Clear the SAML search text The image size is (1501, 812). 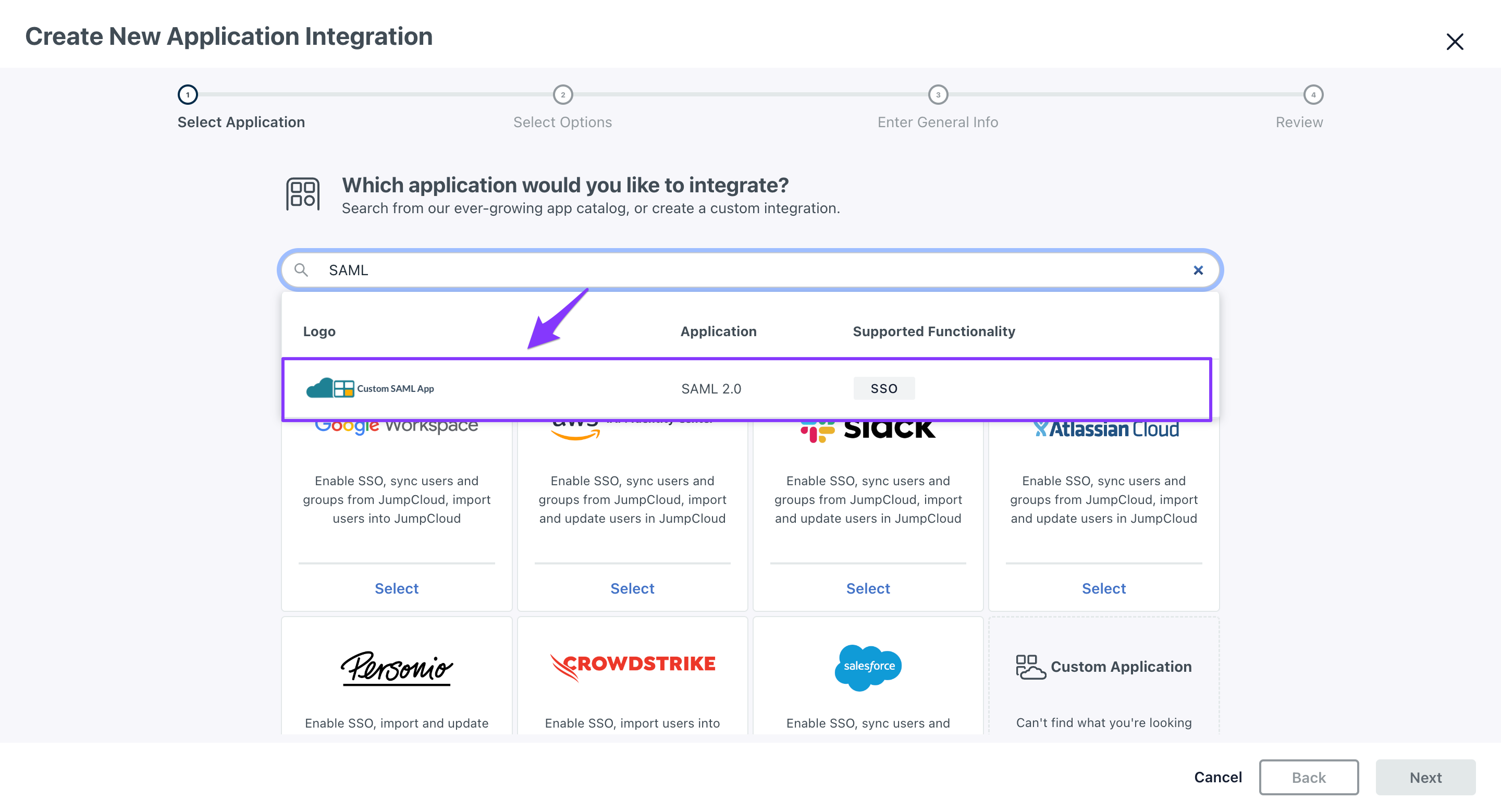(x=1198, y=270)
